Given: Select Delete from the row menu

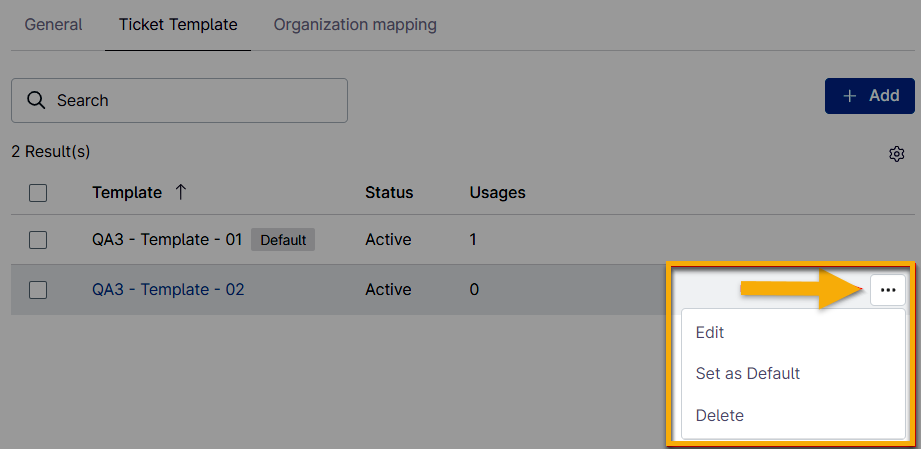Looking at the screenshot, I should point(720,415).
